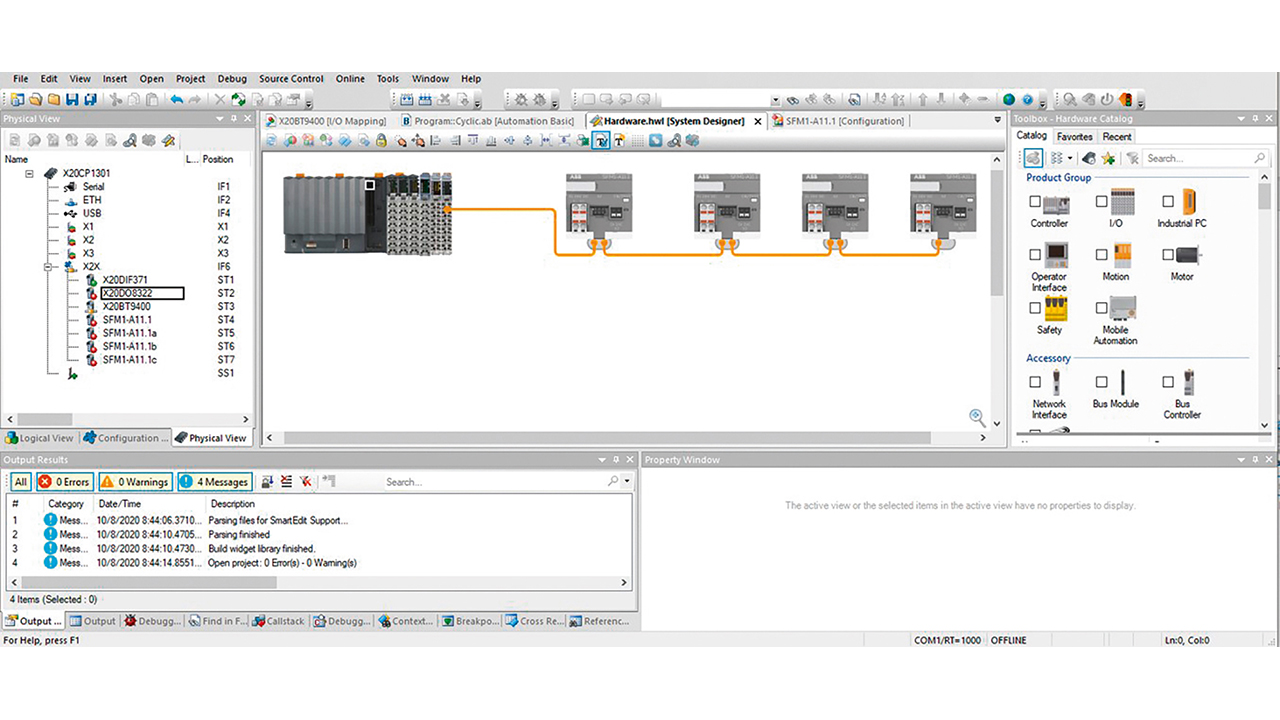Switch to SFM1-A11.1 Configuration tab
1280x720 pixels.
[838, 121]
